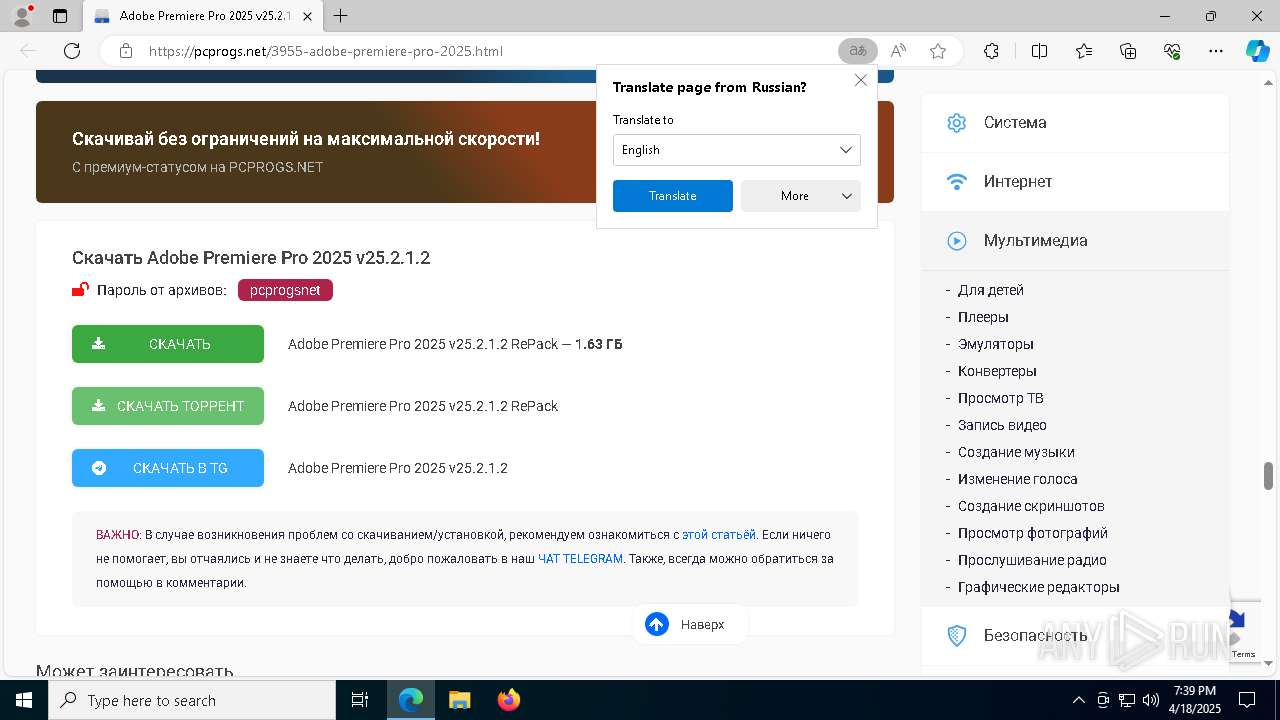Open the taskbar volume control
The width and height of the screenshot is (1280, 720).
[1151, 700]
